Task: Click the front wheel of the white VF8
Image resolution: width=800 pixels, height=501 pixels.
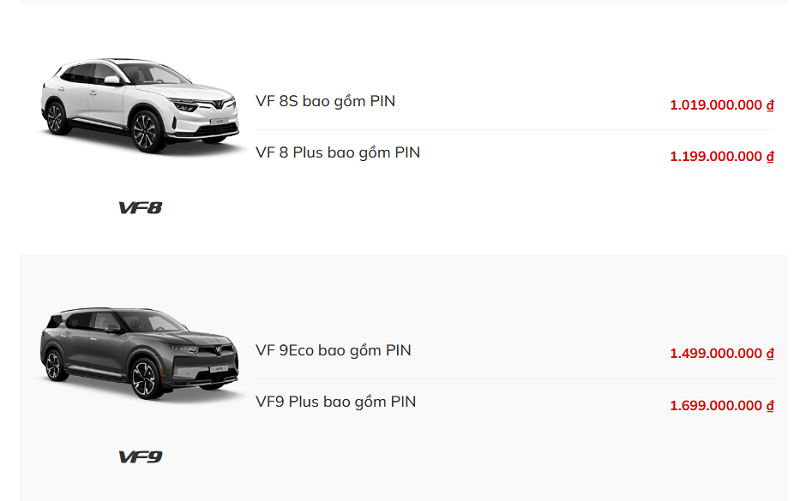Action: pyautogui.click(x=146, y=131)
